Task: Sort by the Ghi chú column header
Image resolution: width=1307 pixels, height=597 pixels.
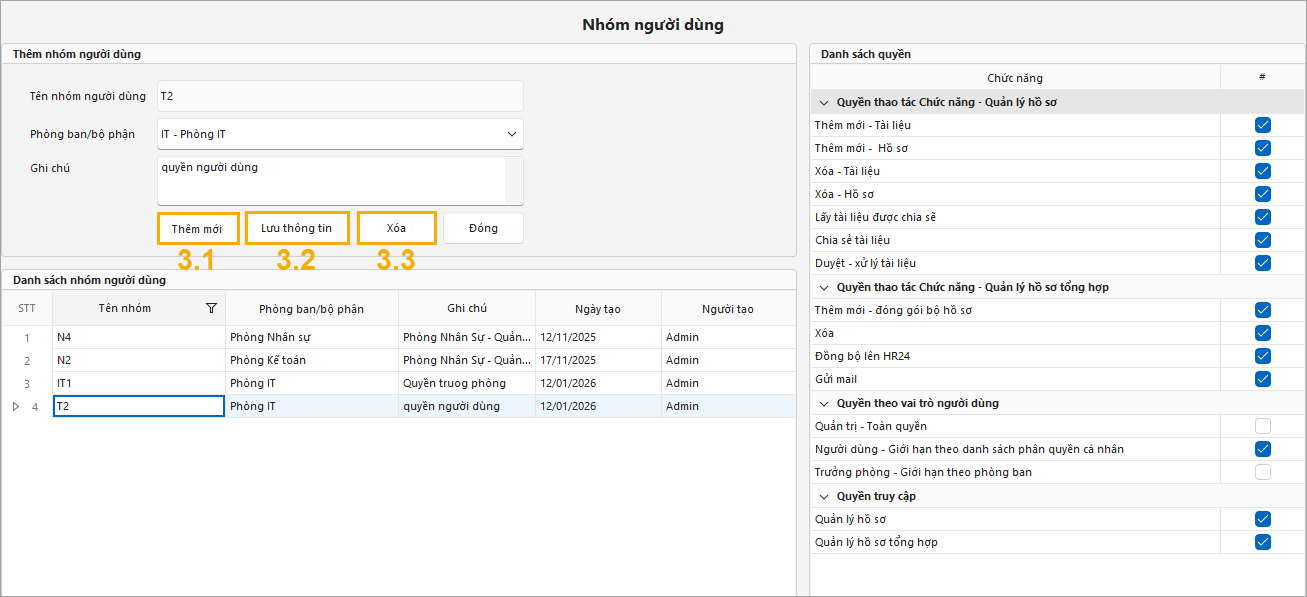Action: pos(467,309)
